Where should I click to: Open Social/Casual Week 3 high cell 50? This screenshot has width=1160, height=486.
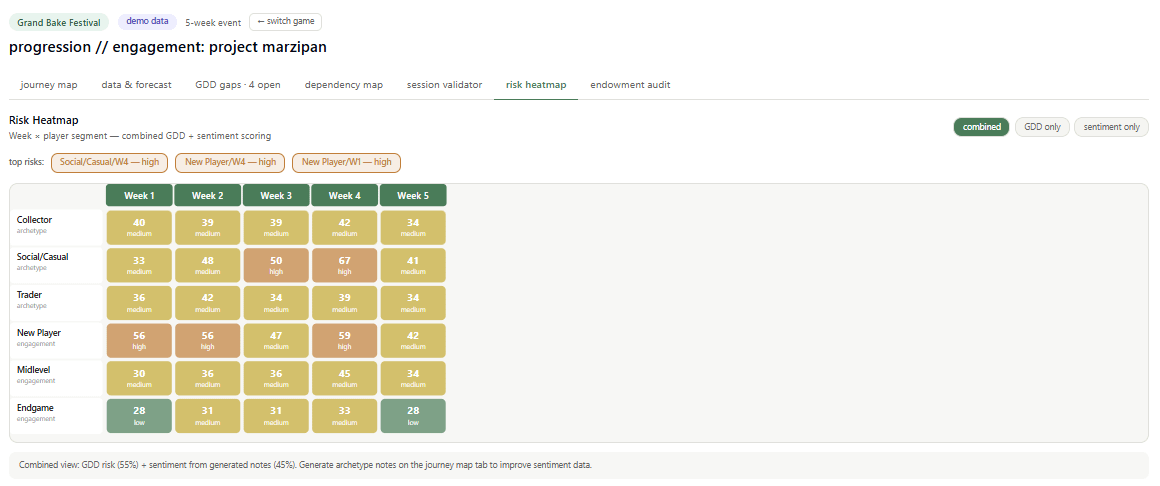pyautogui.click(x=276, y=265)
